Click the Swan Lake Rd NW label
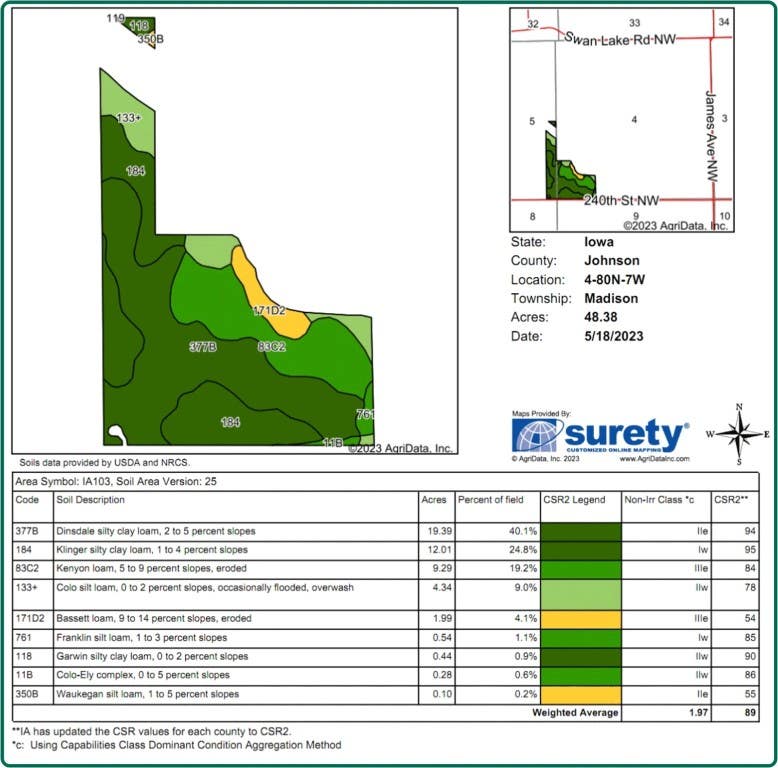This screenshot has height=768, width=778. coord(620,39)
